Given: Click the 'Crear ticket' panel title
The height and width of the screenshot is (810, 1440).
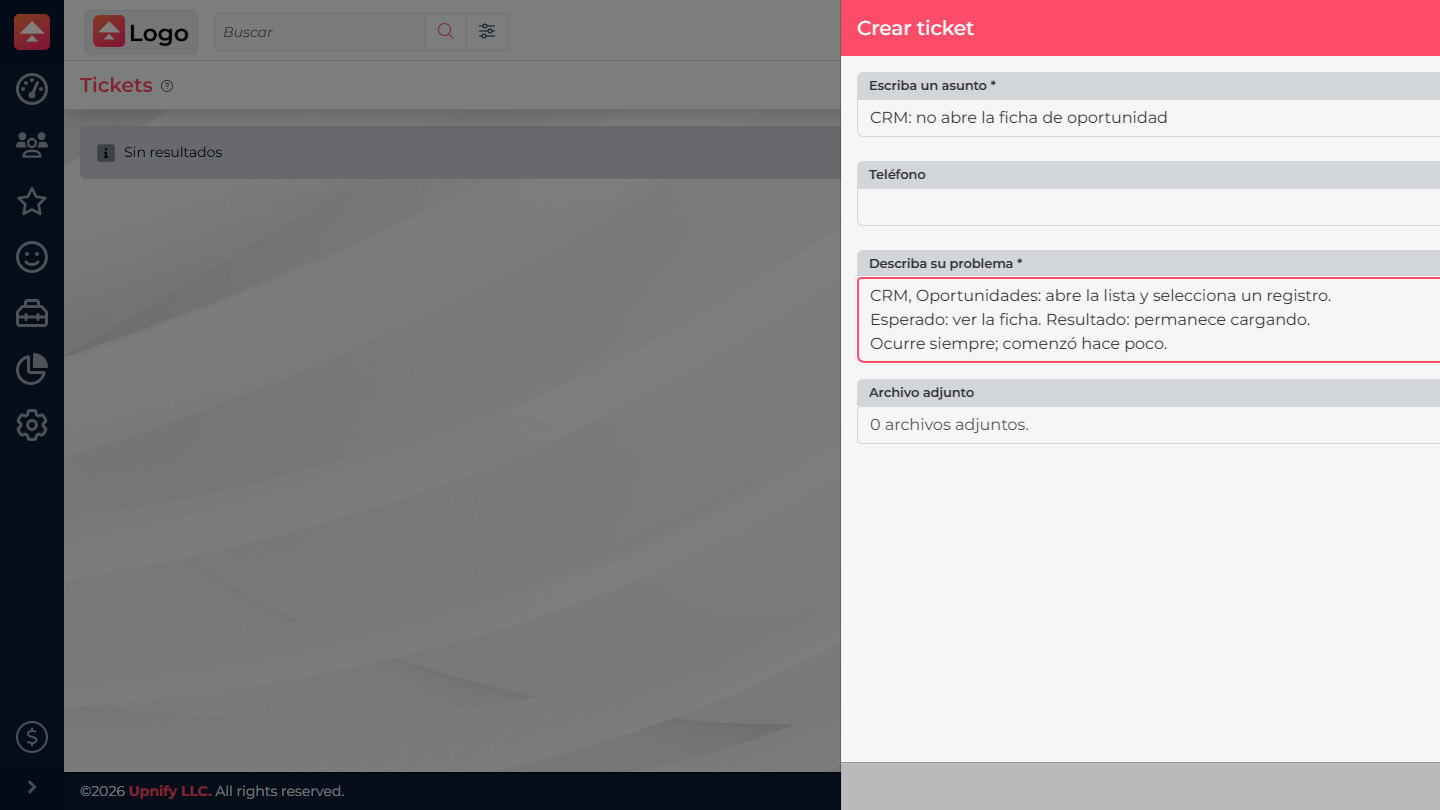Looking at the screenshot, I should [915, 28].
